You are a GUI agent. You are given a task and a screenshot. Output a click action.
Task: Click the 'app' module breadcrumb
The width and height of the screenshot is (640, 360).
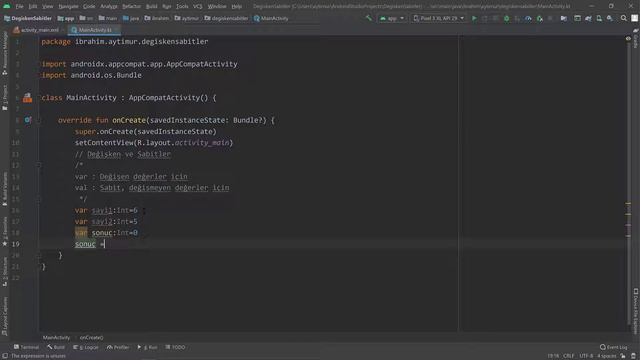coord(66,18)
